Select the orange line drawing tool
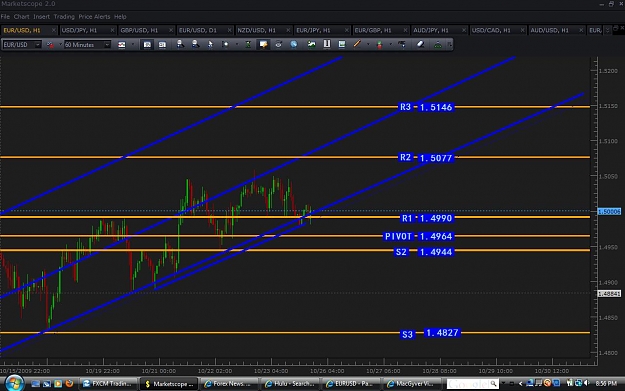This screenshot has width=625, height=391. pos(357,44)
